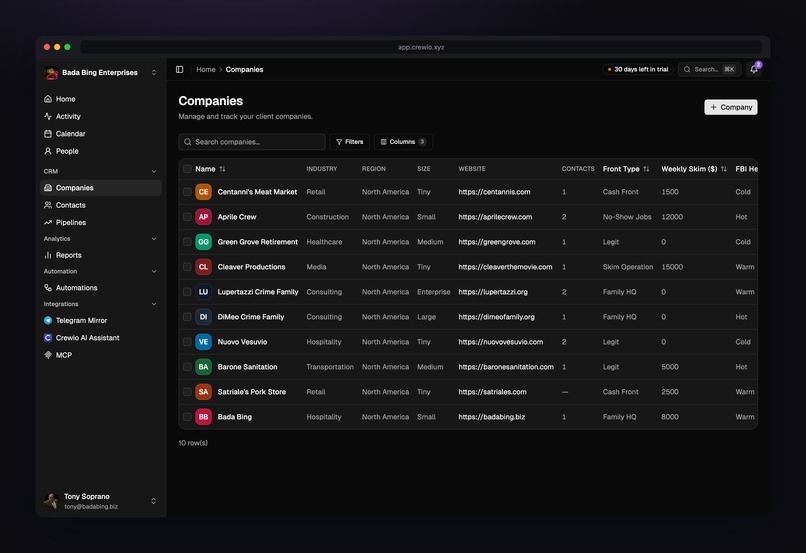Click the CE avatar for Centanni's Meat Market

pos(204,192)
